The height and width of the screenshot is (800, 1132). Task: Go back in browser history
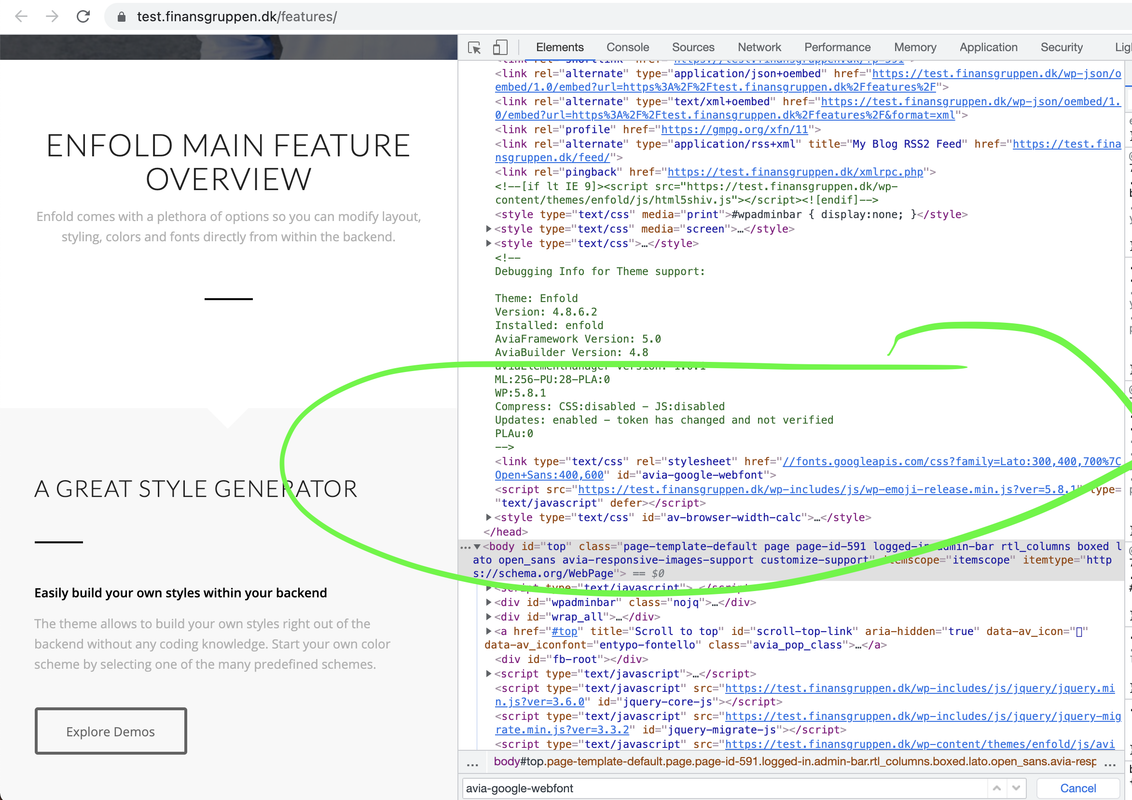click(x=21, y=16)
